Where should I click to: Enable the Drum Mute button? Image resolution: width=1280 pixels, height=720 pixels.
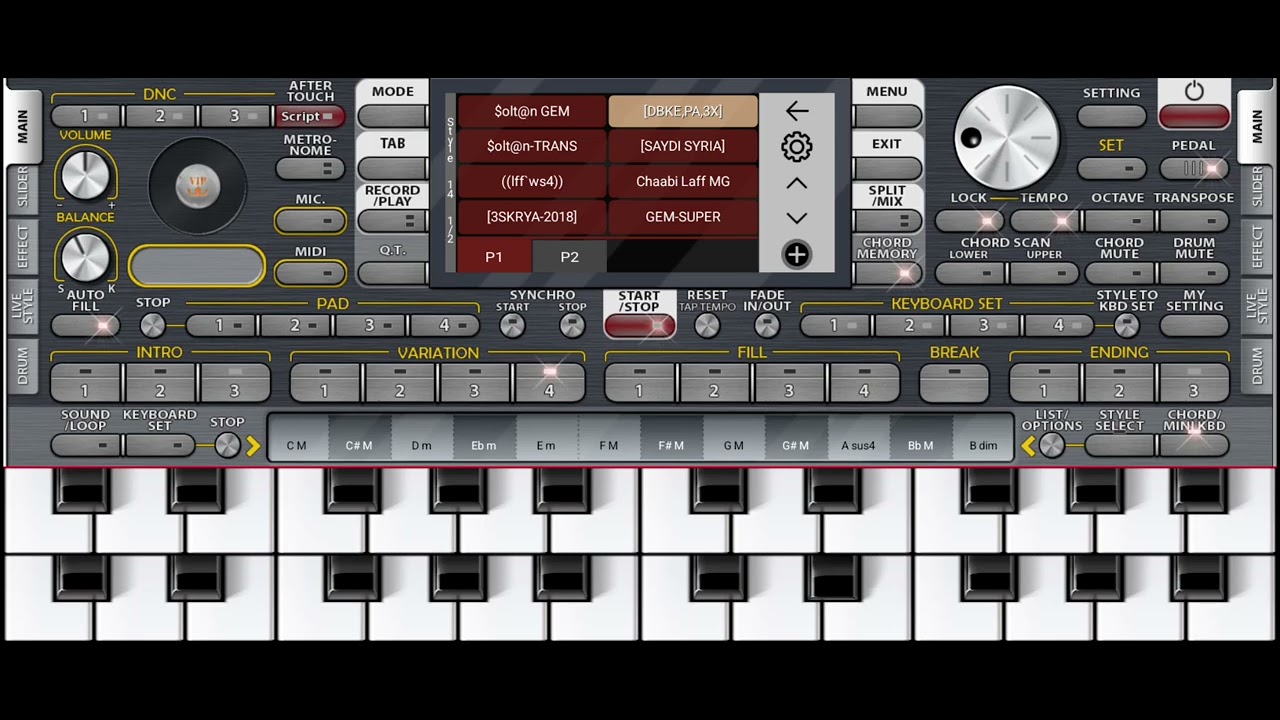1194,273
